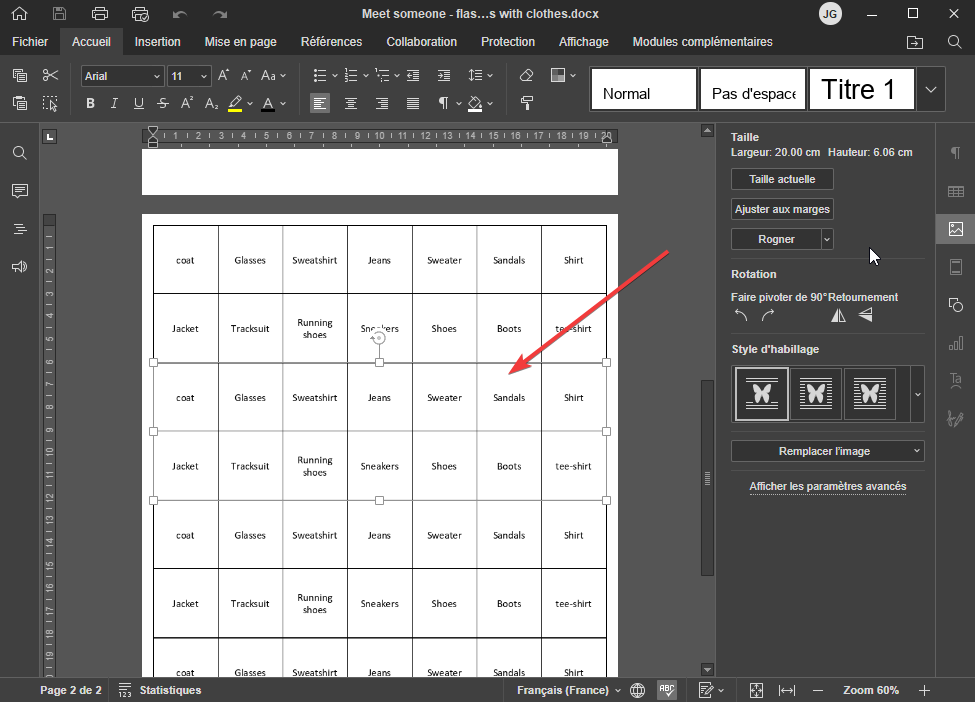
Task: Switch to the Insertion tab
Action: tap(157, 42)
